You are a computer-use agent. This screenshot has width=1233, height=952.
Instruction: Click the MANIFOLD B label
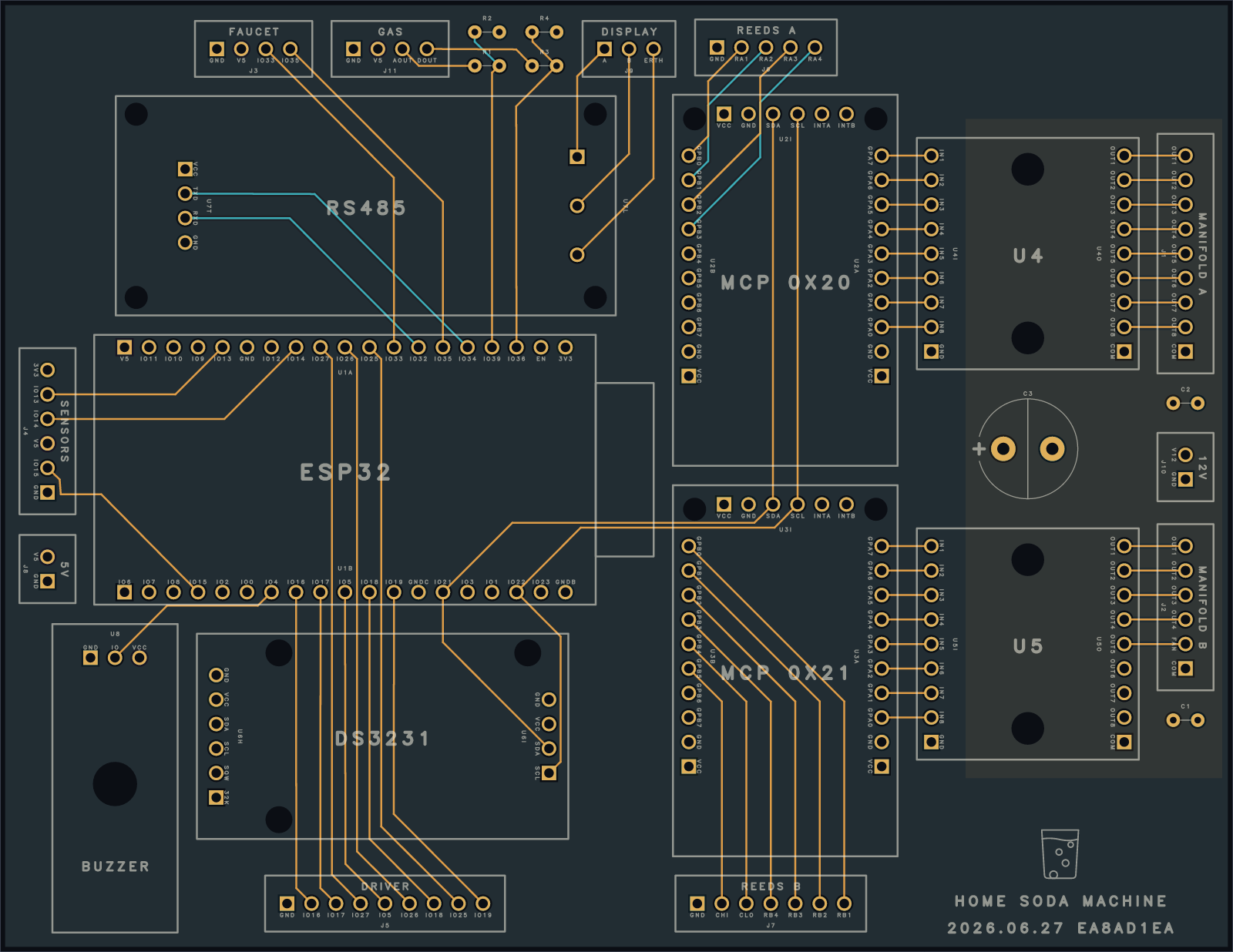[x=1202, y=608]
